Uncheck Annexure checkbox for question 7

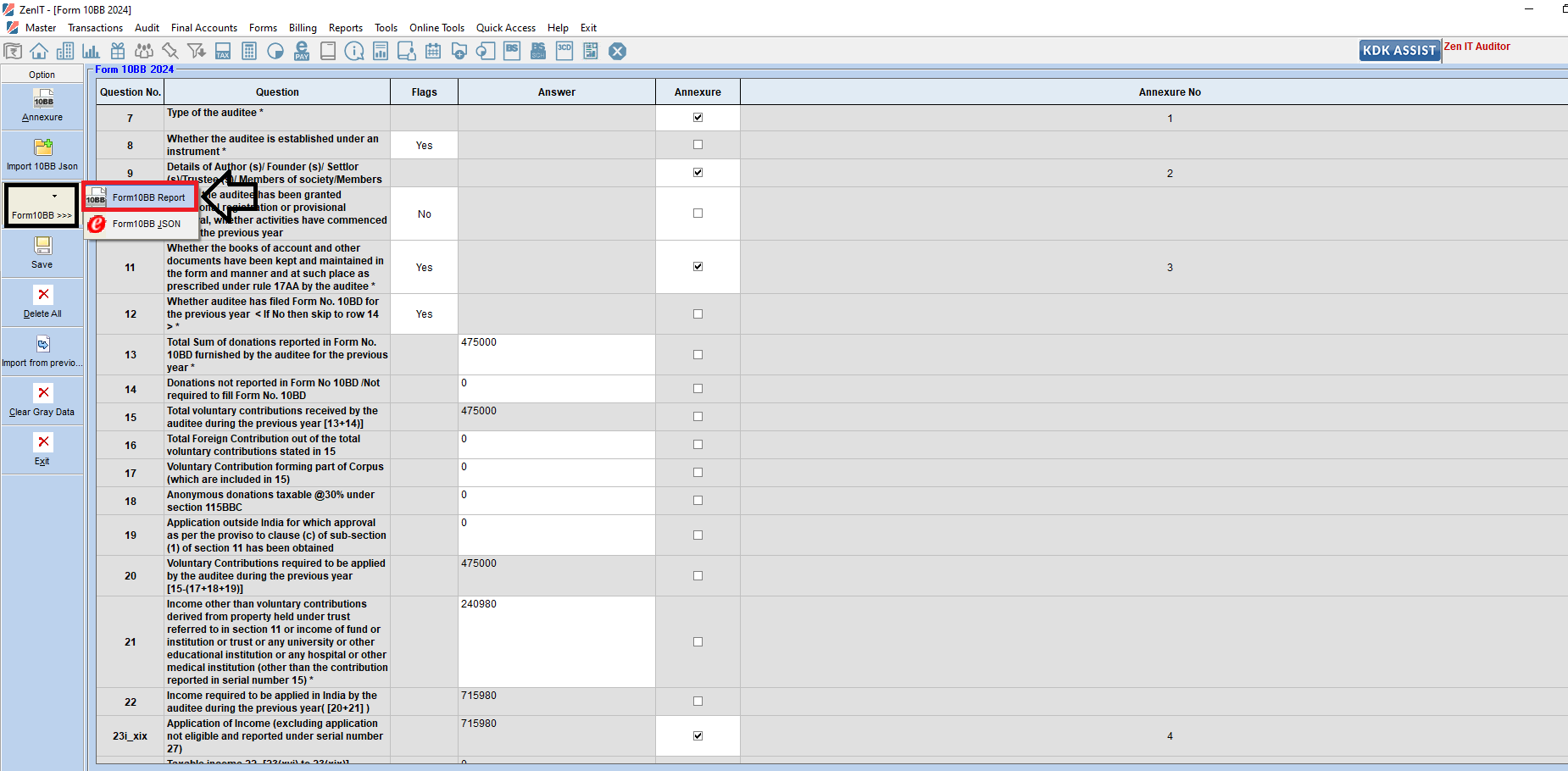pos(698,118)
